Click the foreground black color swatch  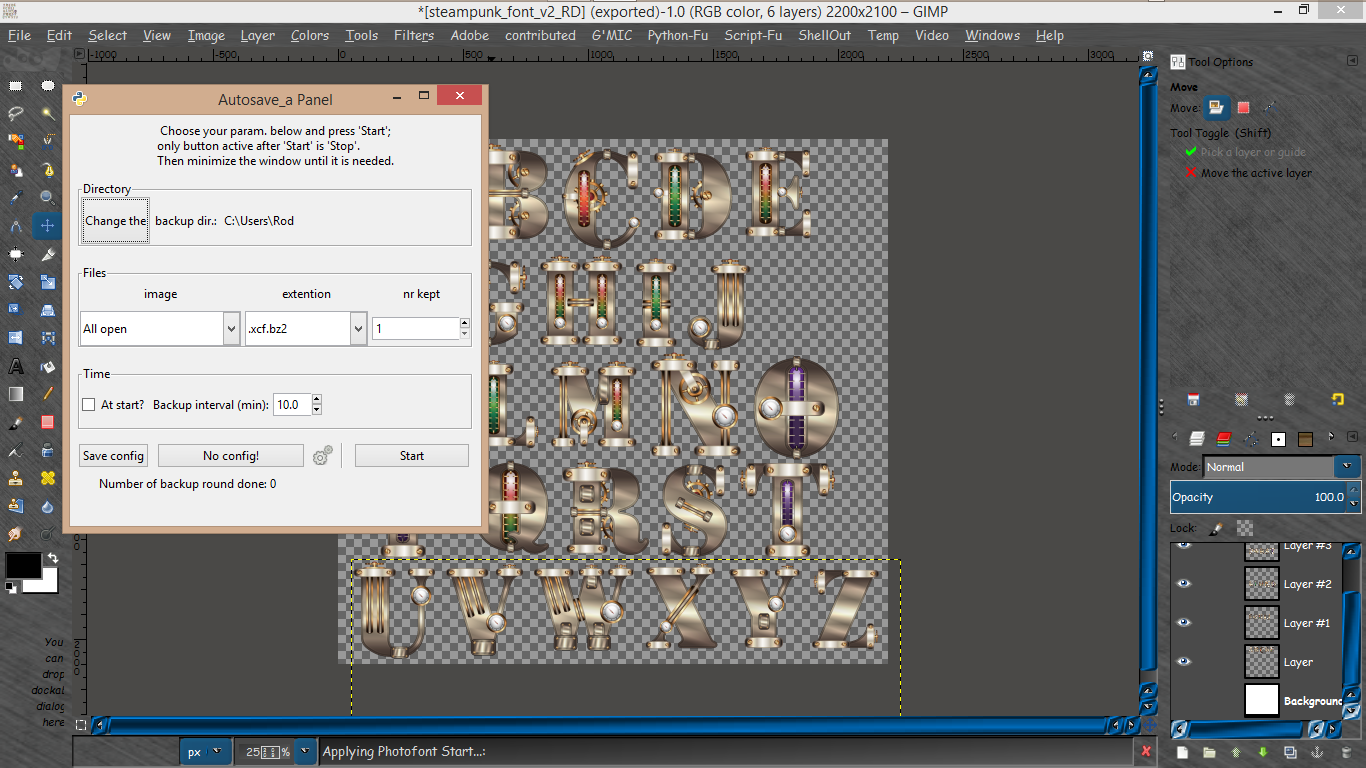pos(23,566)
